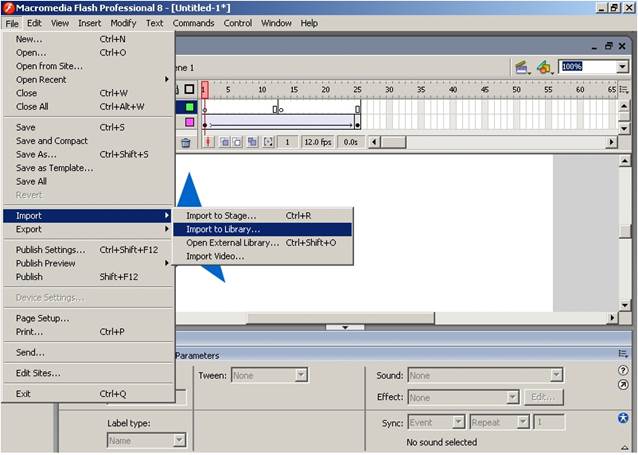
Task: Open the Window menu
Action: pyautogui.click(x=276, y=23)
